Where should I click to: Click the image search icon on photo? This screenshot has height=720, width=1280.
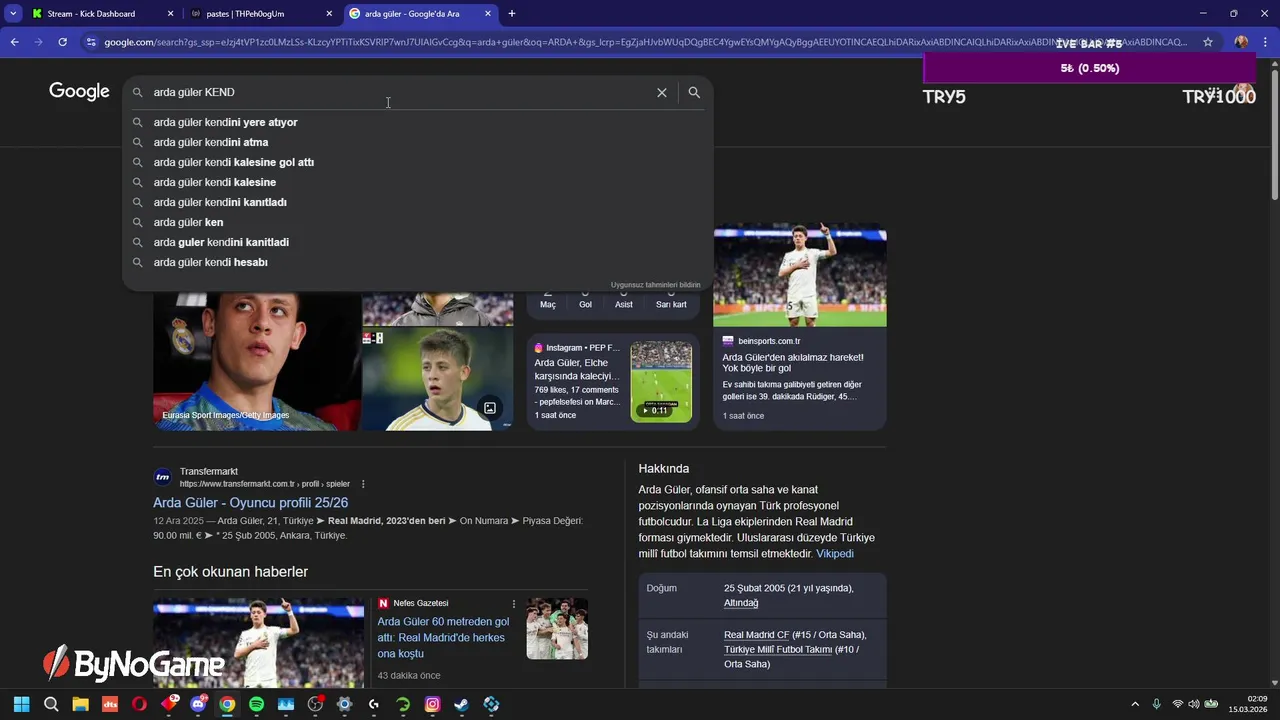pos(490,407)
